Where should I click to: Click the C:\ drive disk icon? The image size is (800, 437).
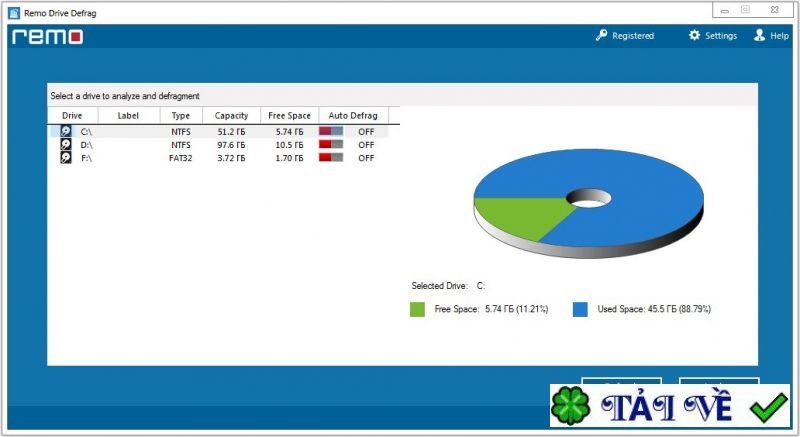pos(66,131)
